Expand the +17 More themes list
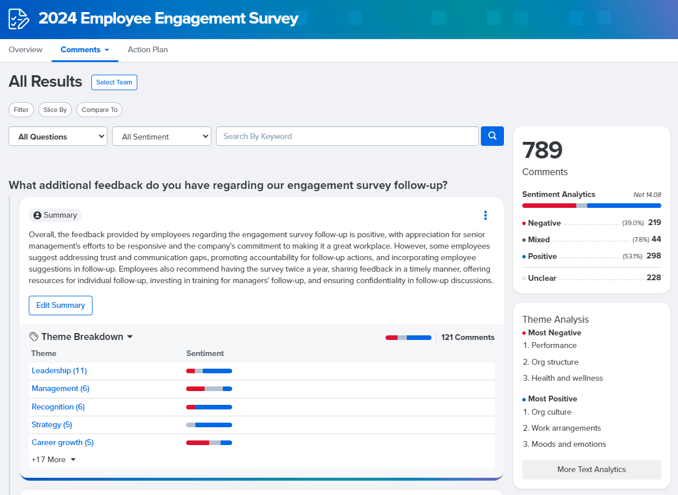Image resolution: width=678 pixels, height=495 pixels. point(54,460)
